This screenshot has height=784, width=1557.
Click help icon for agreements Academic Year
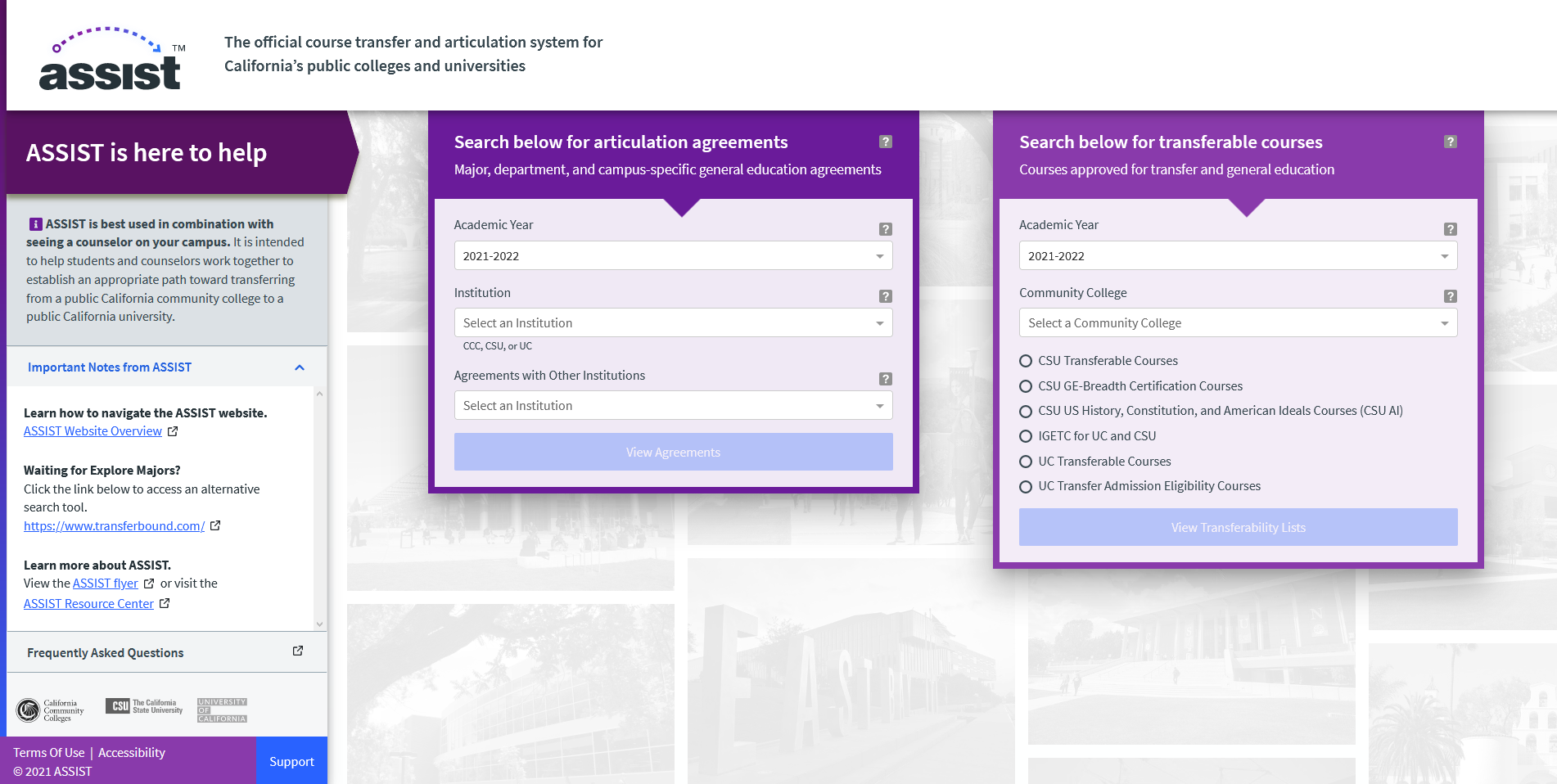[885, 229]
